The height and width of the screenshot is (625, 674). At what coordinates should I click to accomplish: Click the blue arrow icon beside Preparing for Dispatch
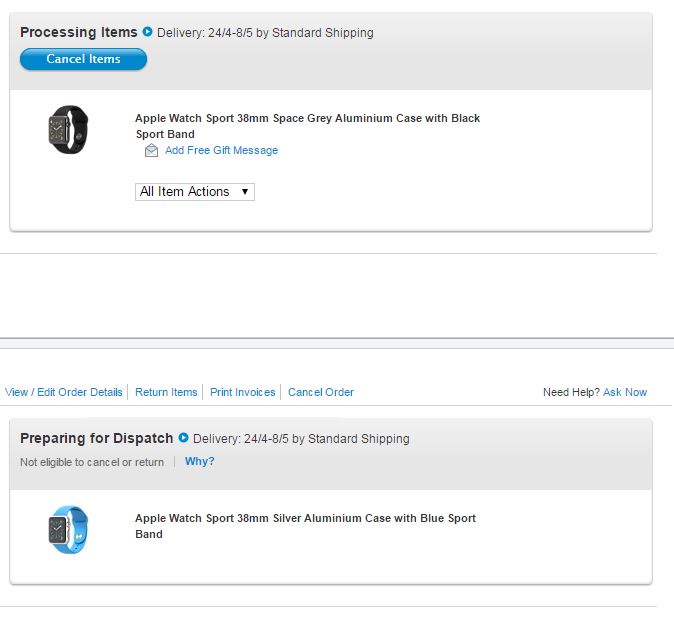pos(183,438)
